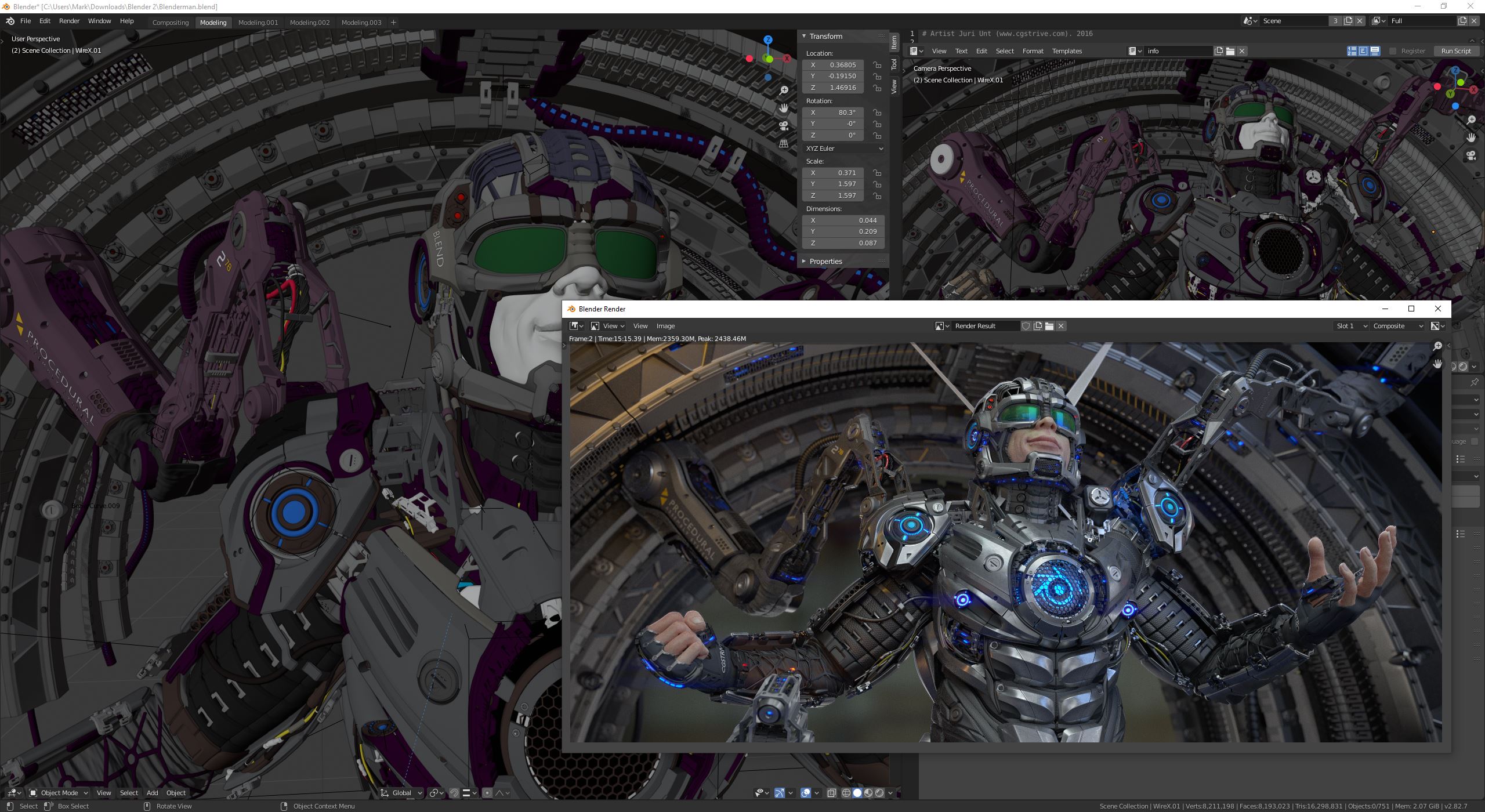Viewport: 1485px width, 812px height.
Task: Switch to material preview shading
Action: click(868, 793)
